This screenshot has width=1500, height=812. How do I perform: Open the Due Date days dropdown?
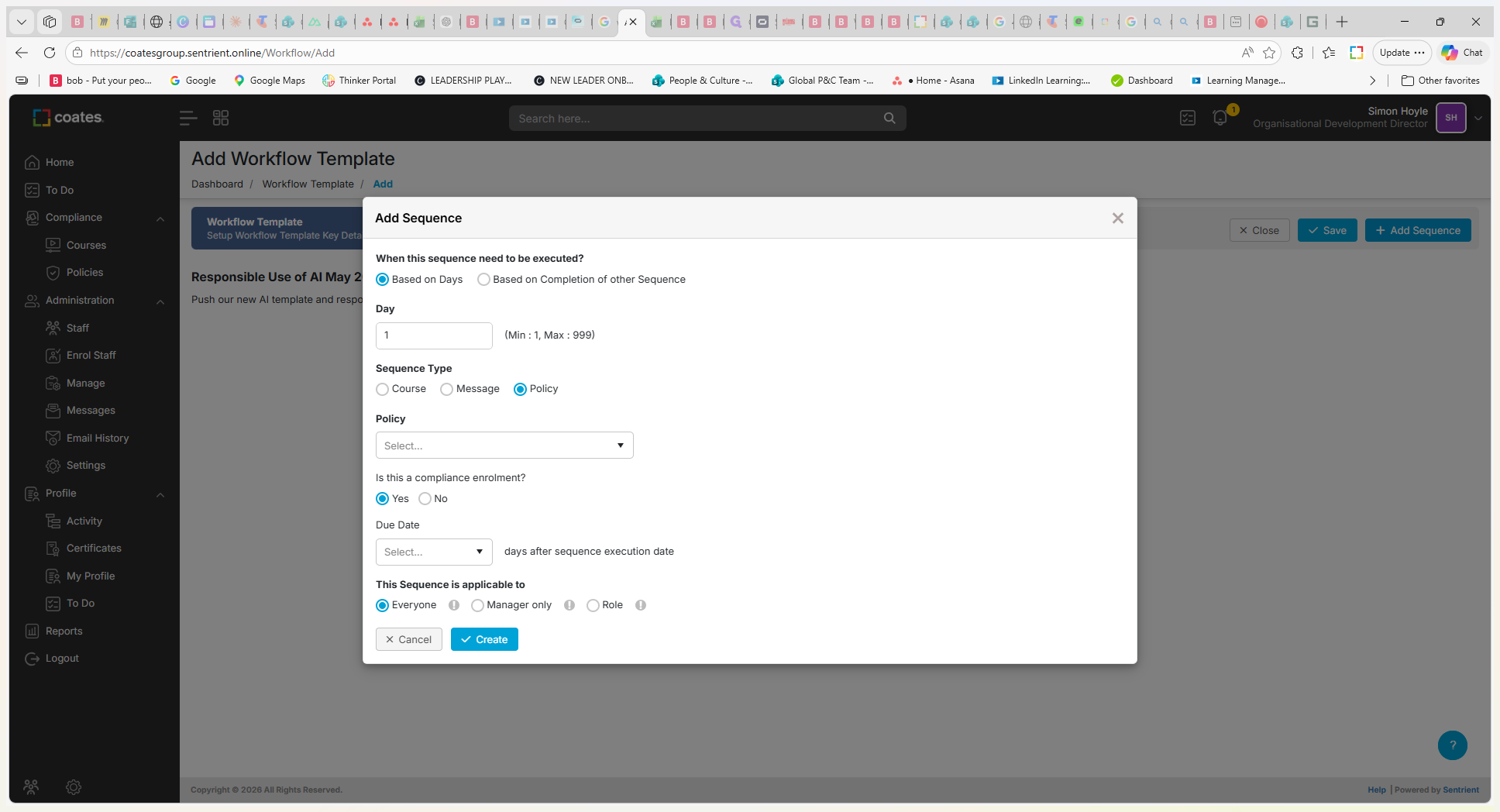pyautogui.click(x=434, y=552)
